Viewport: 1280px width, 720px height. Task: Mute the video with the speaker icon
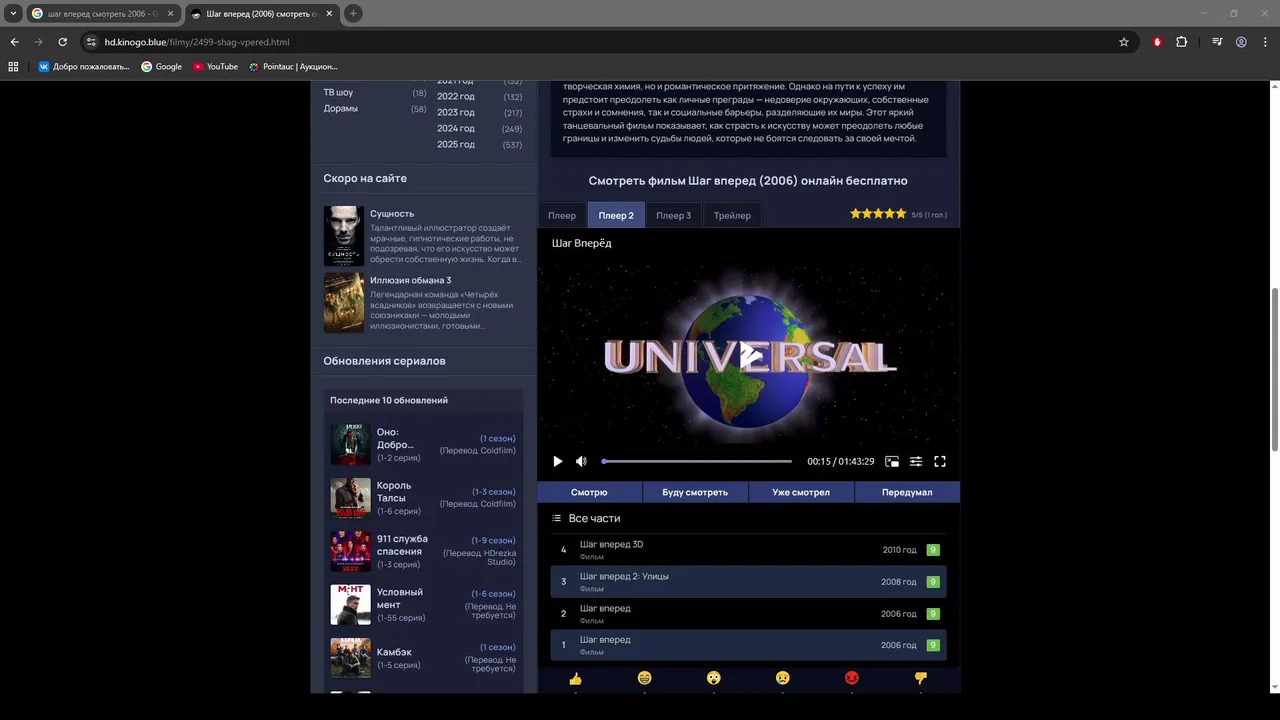pos(581,461)
